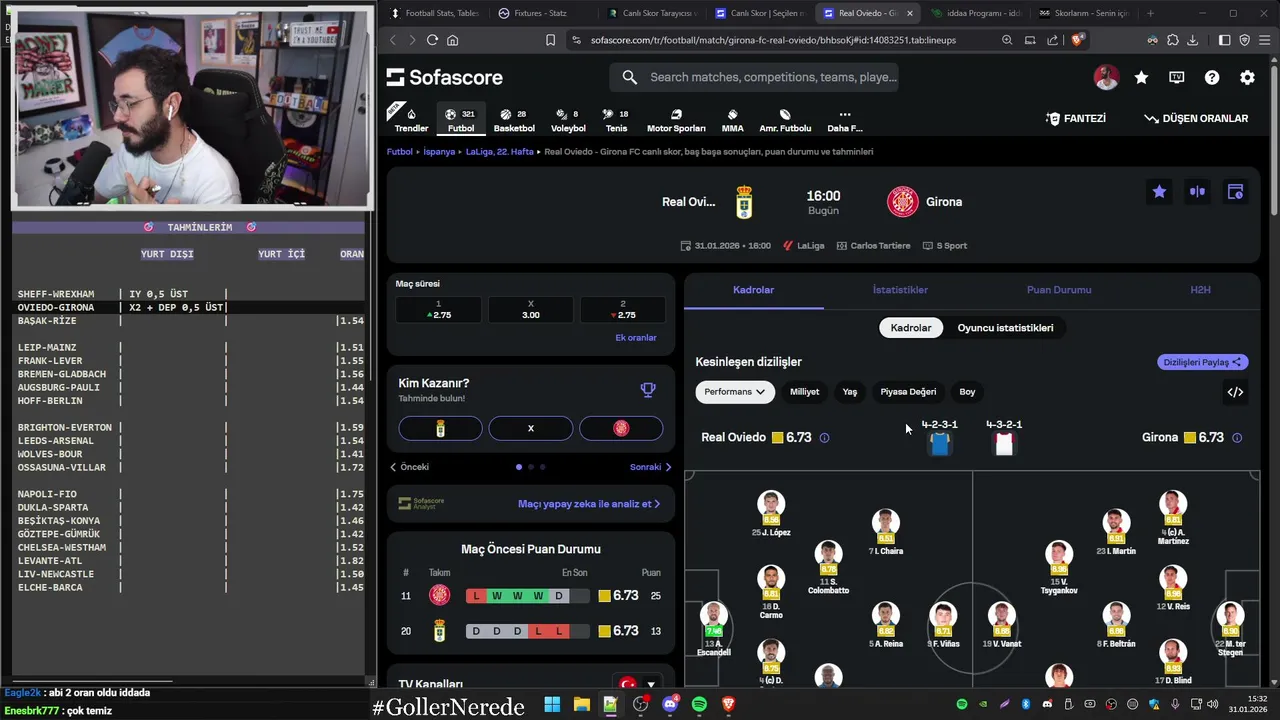
Task: Open the Ek oranlar link
Action: click(x=636, y=338)
